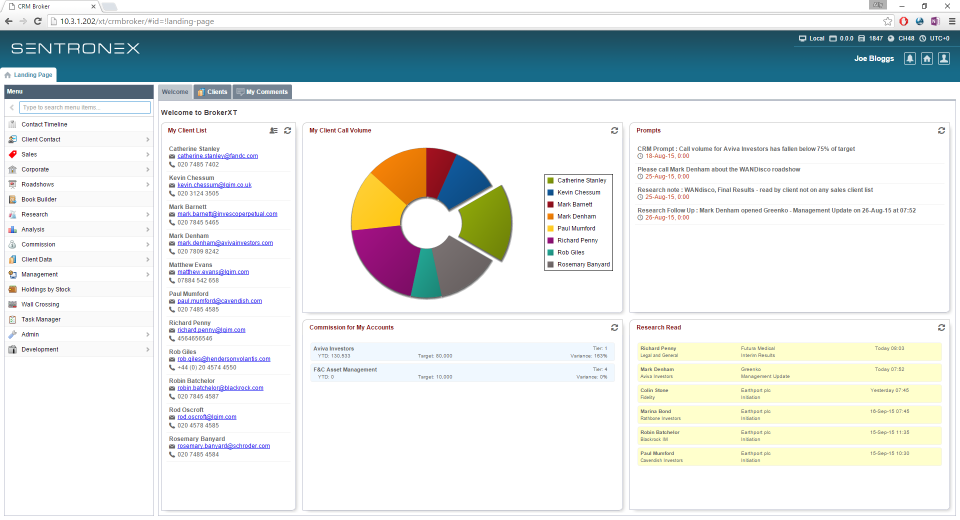Open the Chrome hamburger menu
960x520 pixels.
pyautogui.click(x=951, y=21)
